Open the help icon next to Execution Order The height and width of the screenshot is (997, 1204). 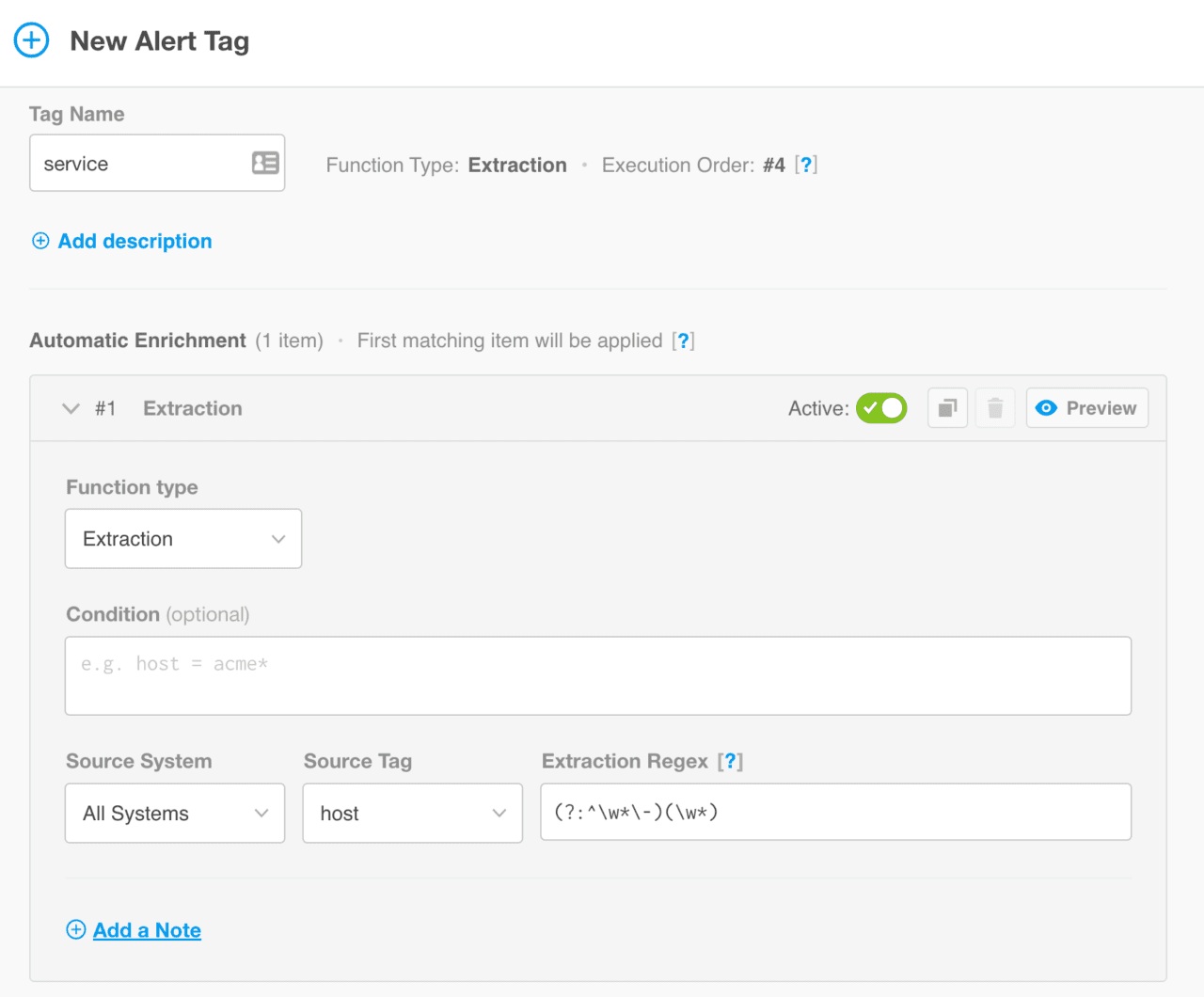point(806,164)
